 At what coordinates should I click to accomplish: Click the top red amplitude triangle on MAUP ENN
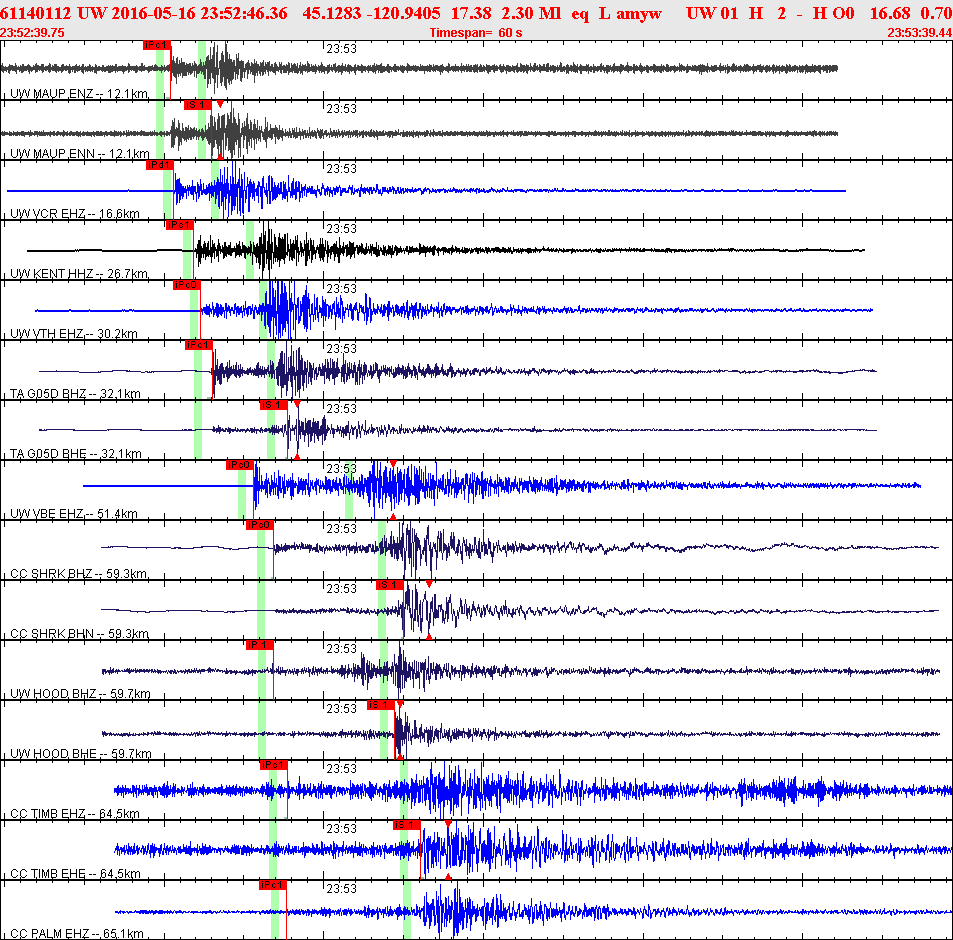pos(220,105)
